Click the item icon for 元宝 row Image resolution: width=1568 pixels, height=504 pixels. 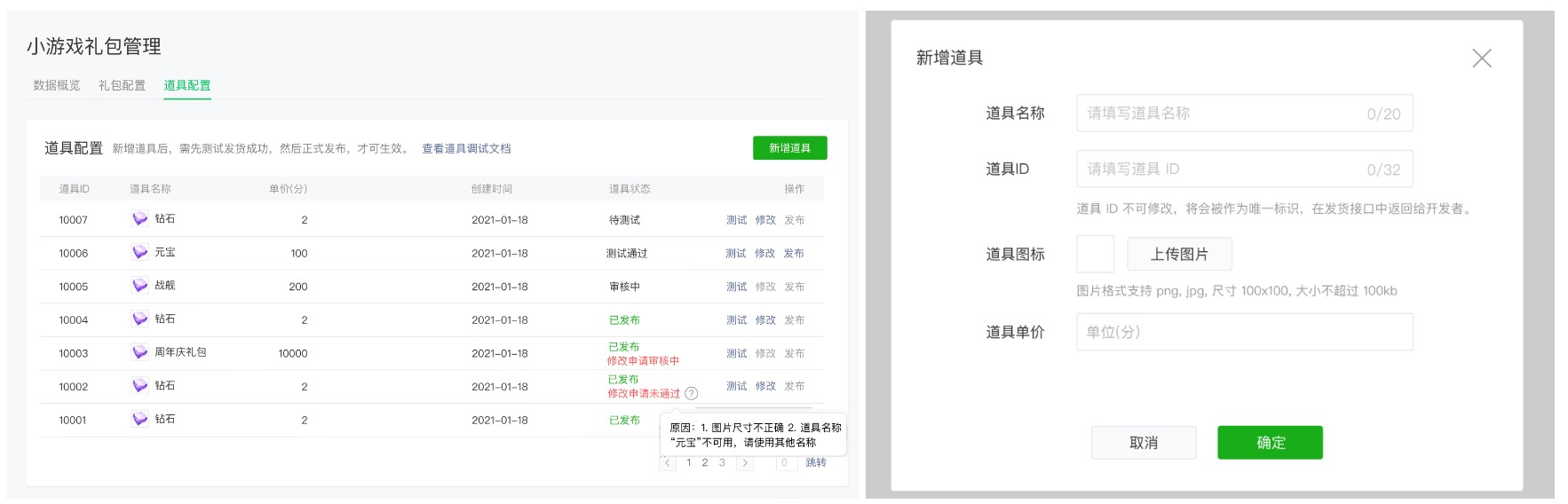click(139, 253)
